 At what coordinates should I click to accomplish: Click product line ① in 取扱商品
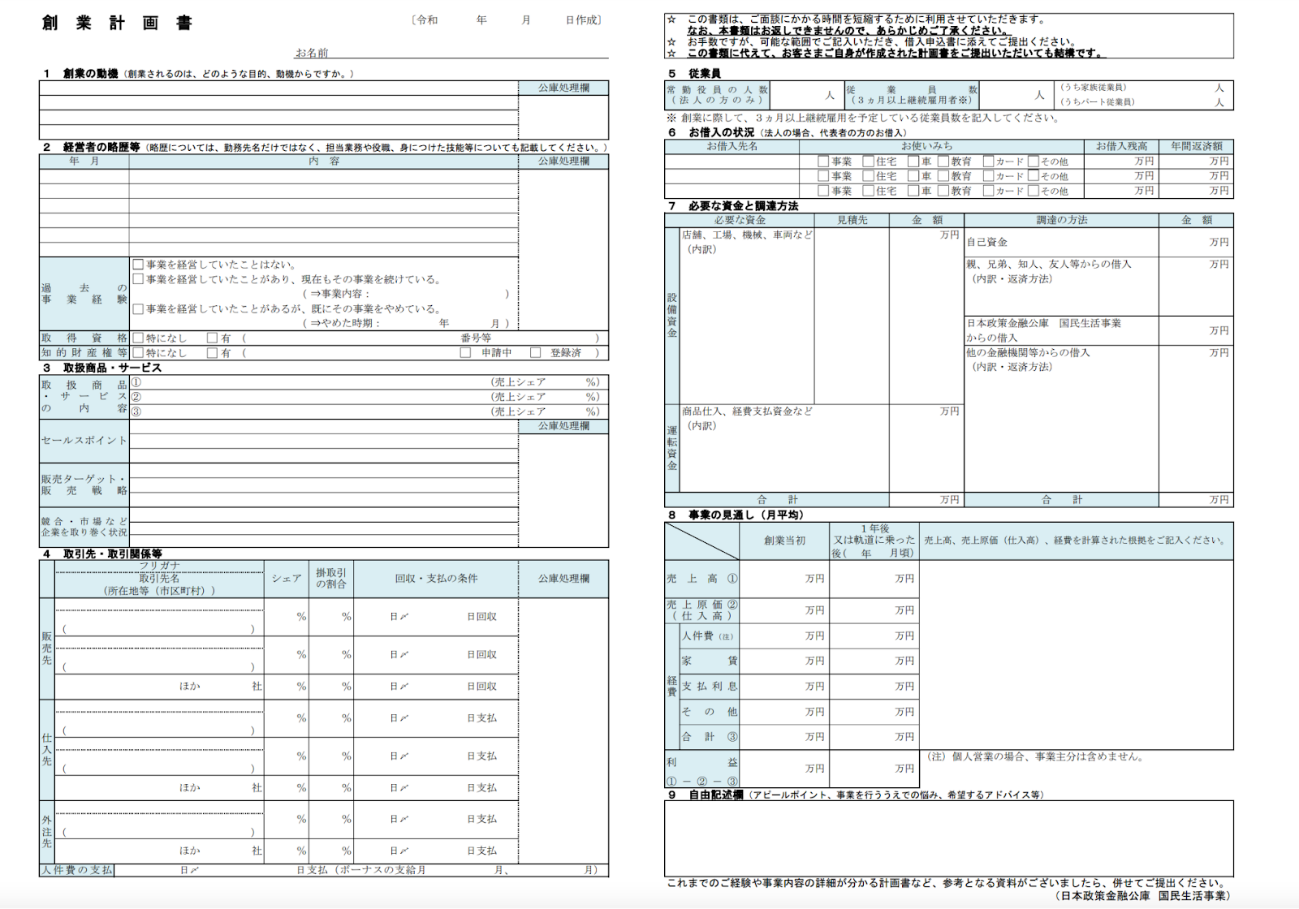click(x=369, y=382)
